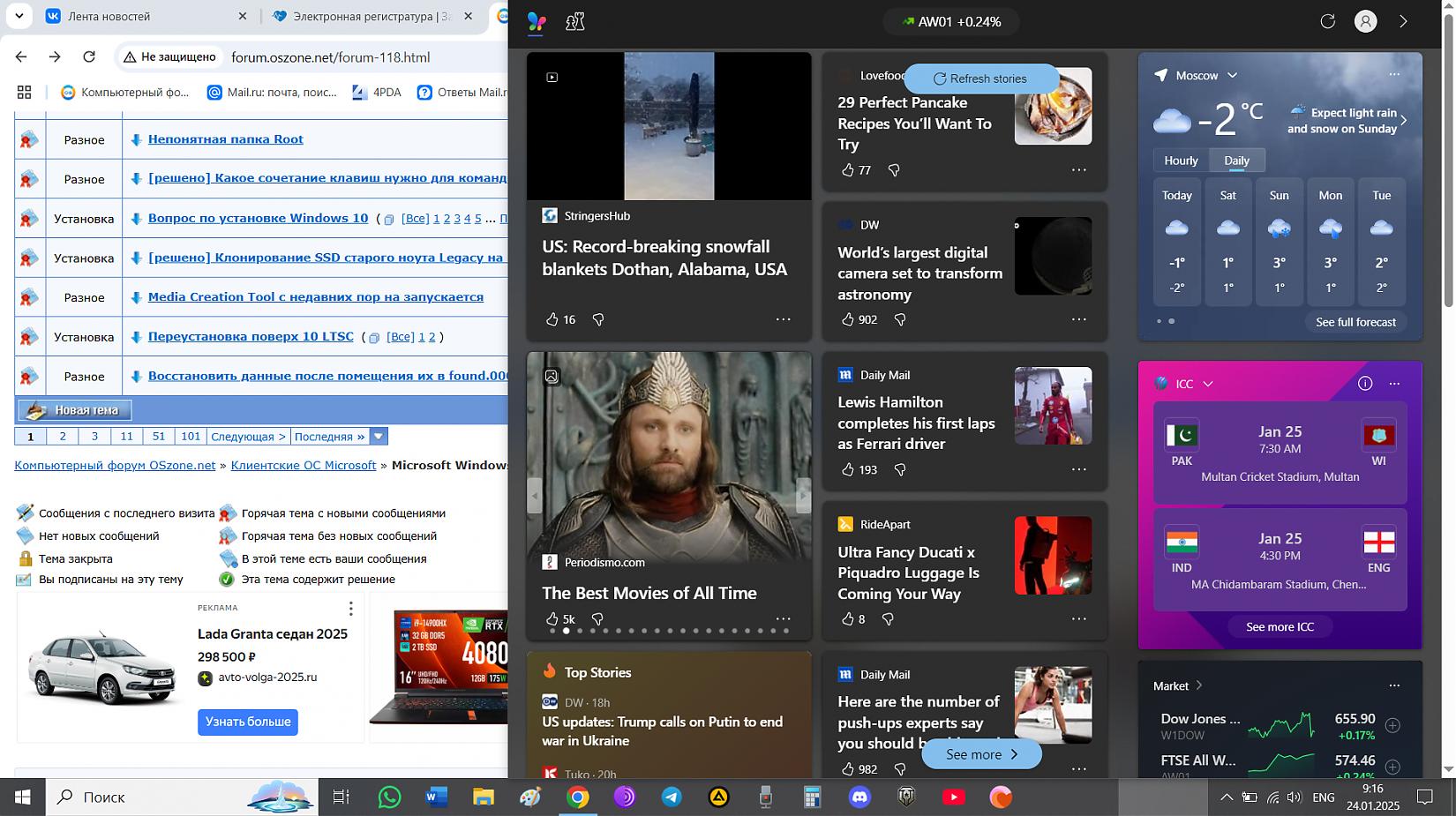Screen dimensions: 1456x816
Task: Open more options for Lewis Hamilton story
Action: (x=1078, y=469)
